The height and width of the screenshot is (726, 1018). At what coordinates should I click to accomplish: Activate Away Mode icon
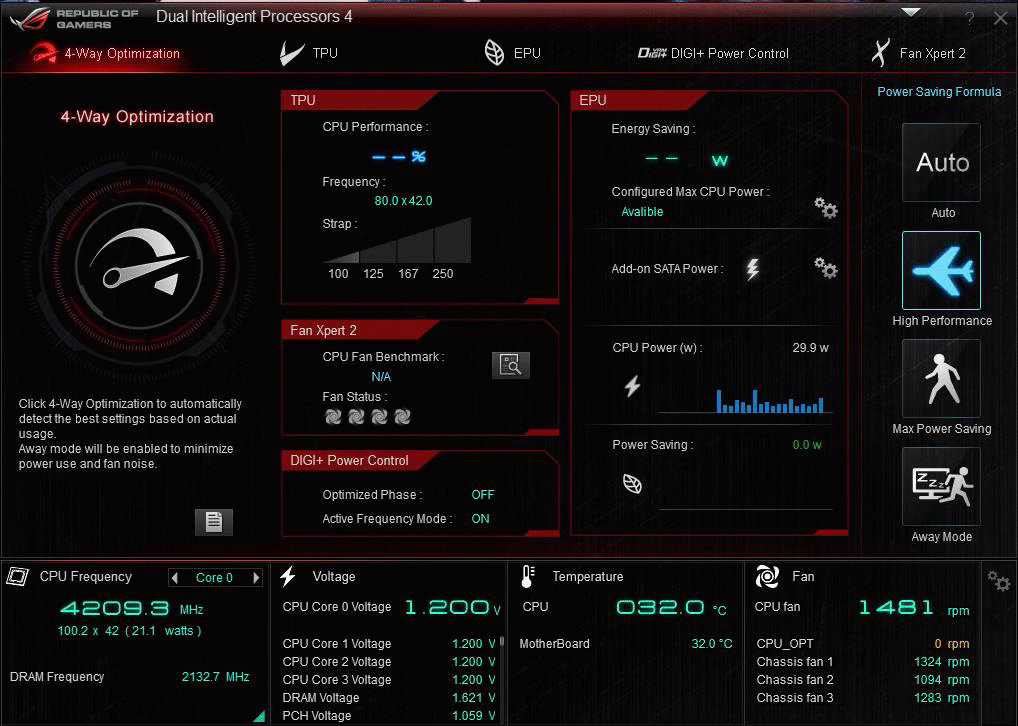point(941,486)
